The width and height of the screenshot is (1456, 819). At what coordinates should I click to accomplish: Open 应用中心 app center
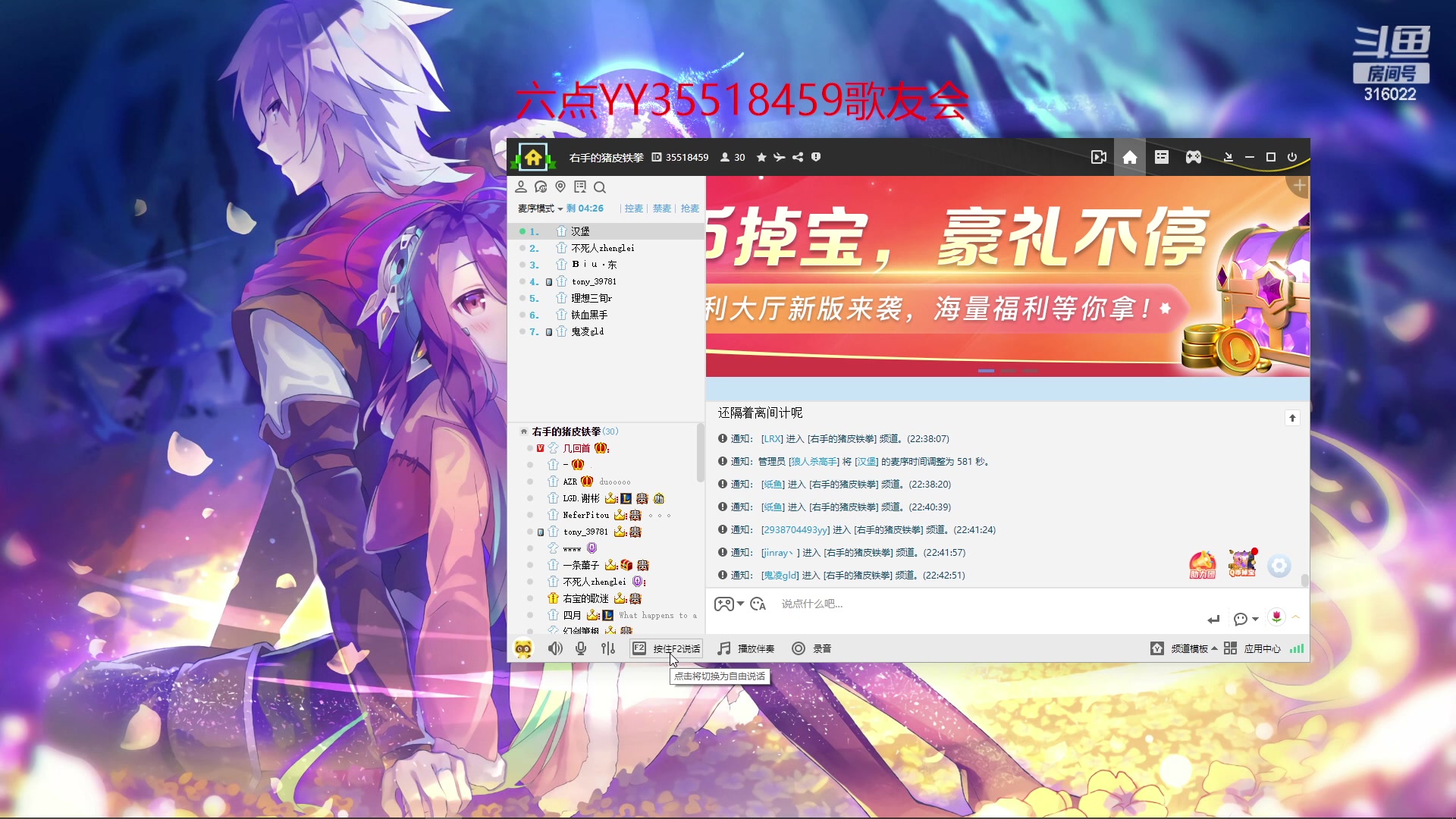[1252, 648]
